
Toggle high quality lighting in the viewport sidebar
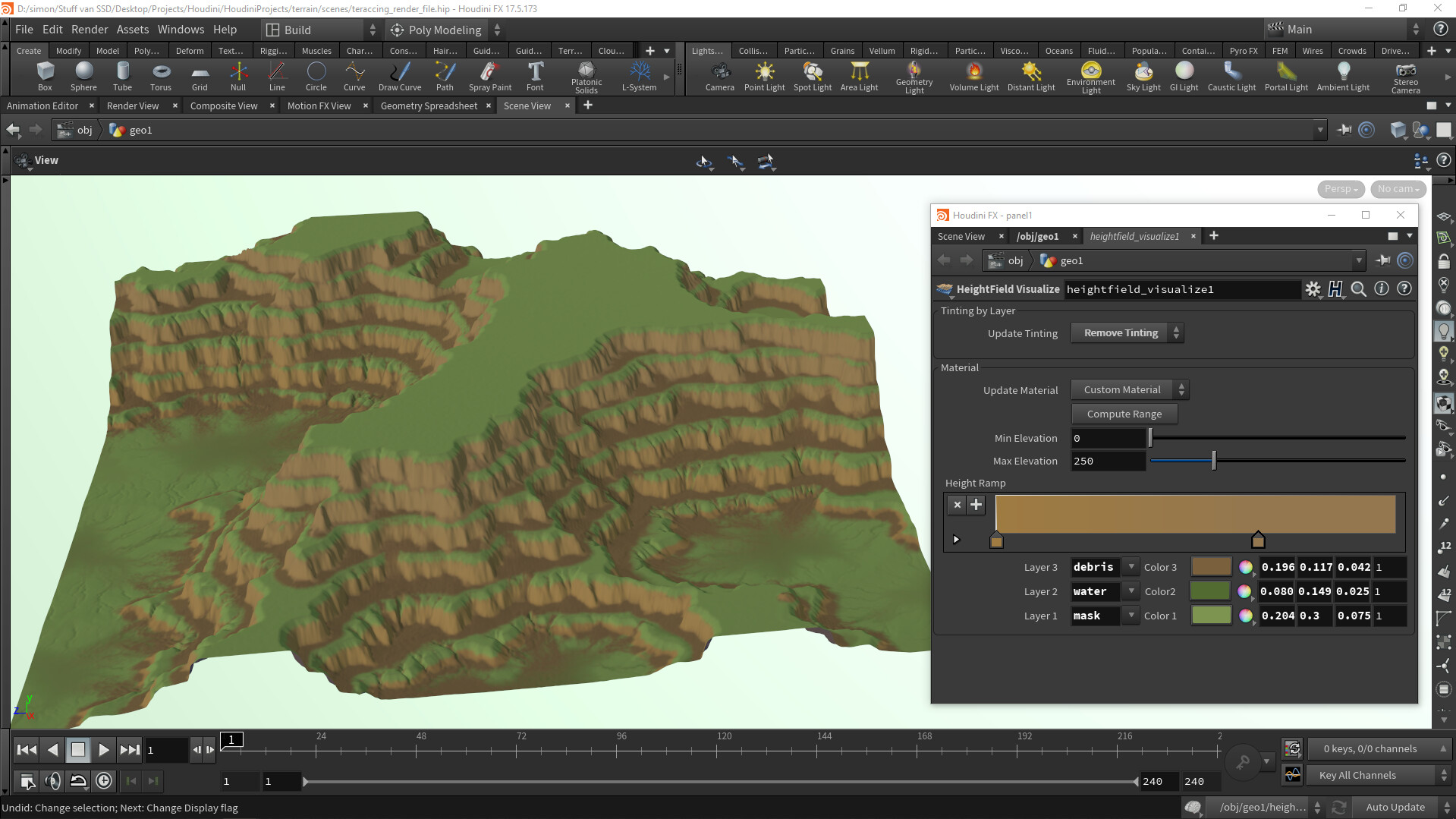pos(1444,331)
